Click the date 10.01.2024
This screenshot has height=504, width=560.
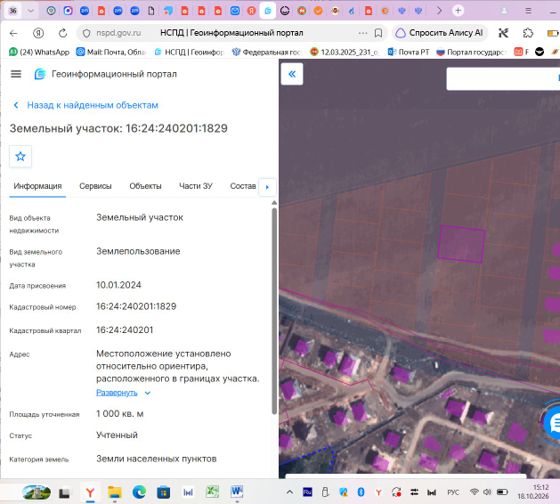119,285
